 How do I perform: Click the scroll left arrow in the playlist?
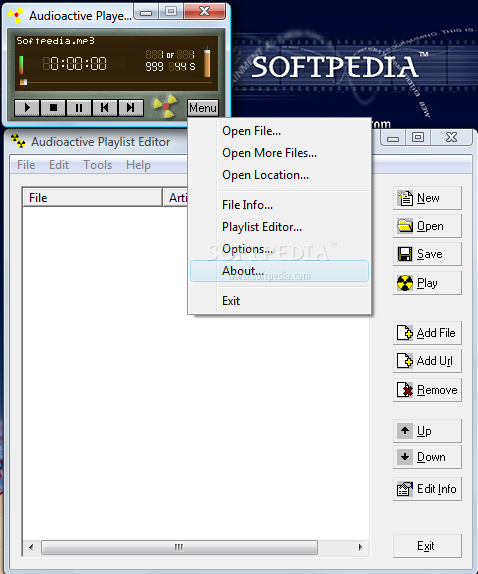(x=31, y=547)
